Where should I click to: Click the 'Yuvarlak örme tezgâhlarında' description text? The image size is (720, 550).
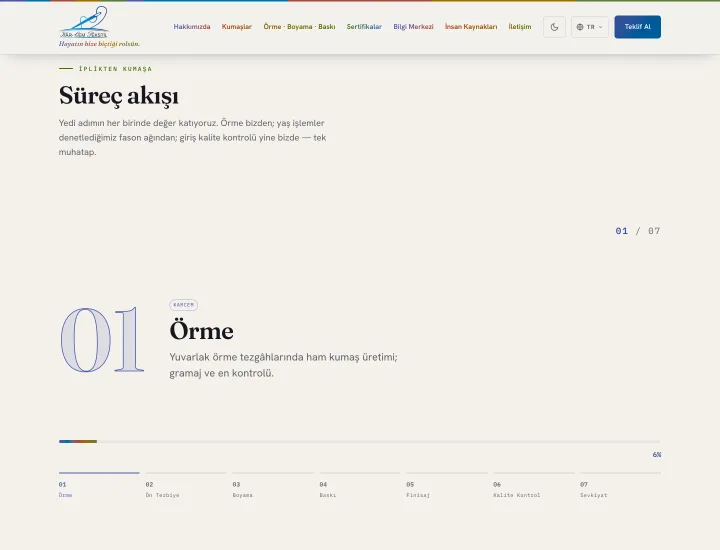(x=283, y=365)
